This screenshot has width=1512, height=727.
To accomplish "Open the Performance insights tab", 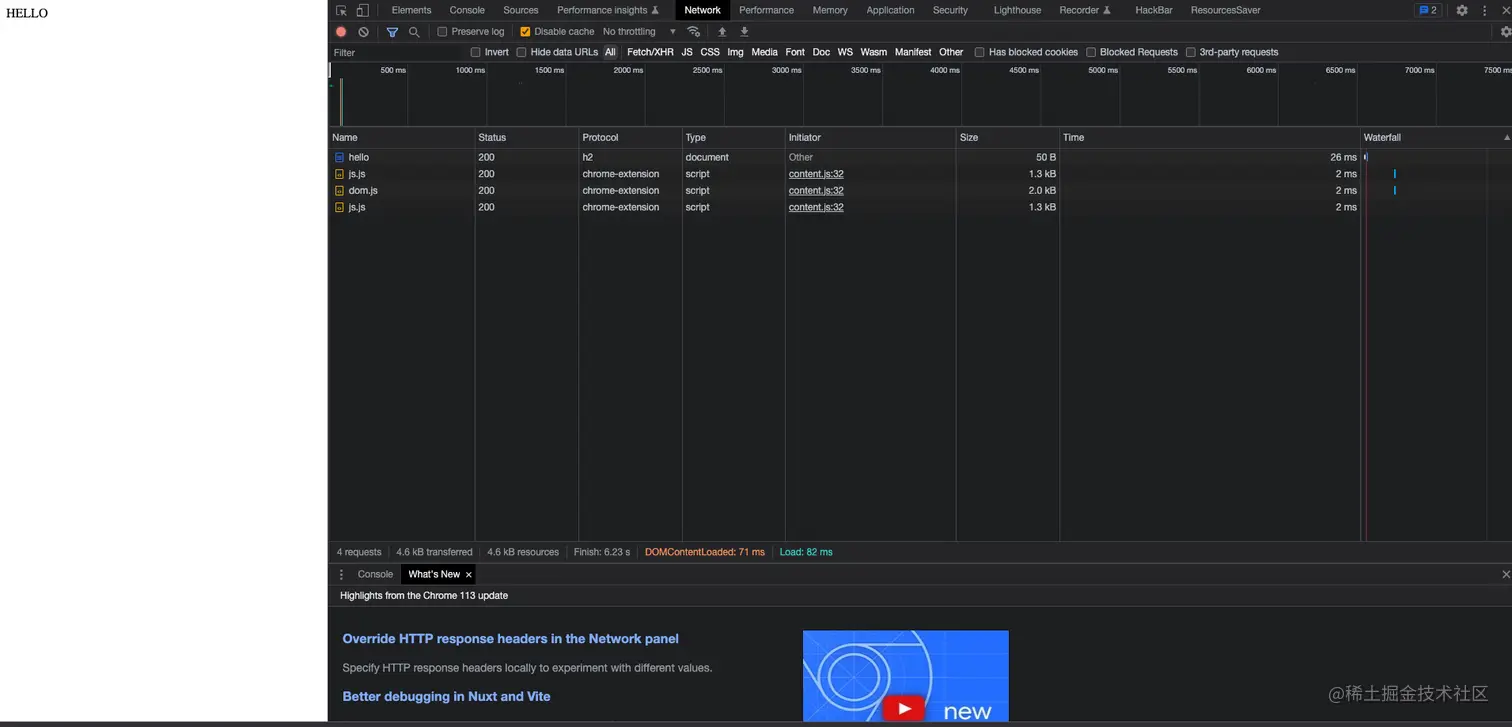I will click(608, 10).
